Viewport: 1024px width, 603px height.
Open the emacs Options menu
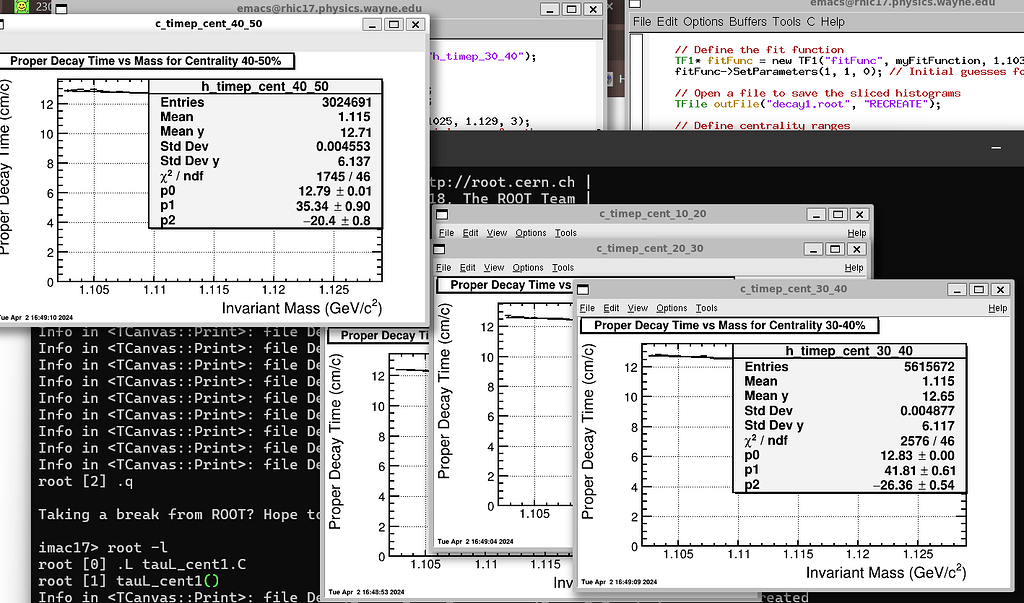(703, 21)
